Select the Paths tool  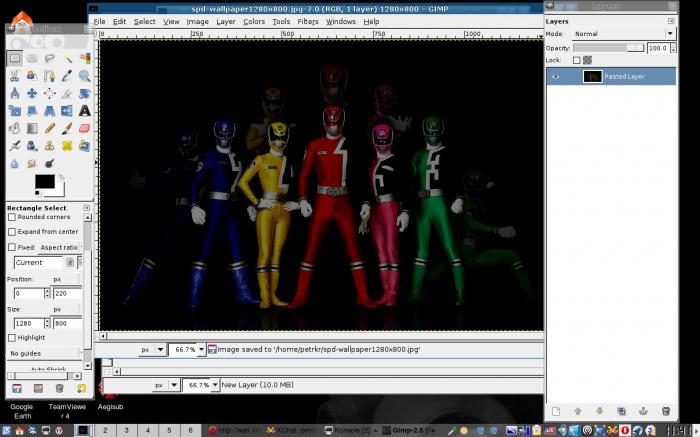[50, 75]
